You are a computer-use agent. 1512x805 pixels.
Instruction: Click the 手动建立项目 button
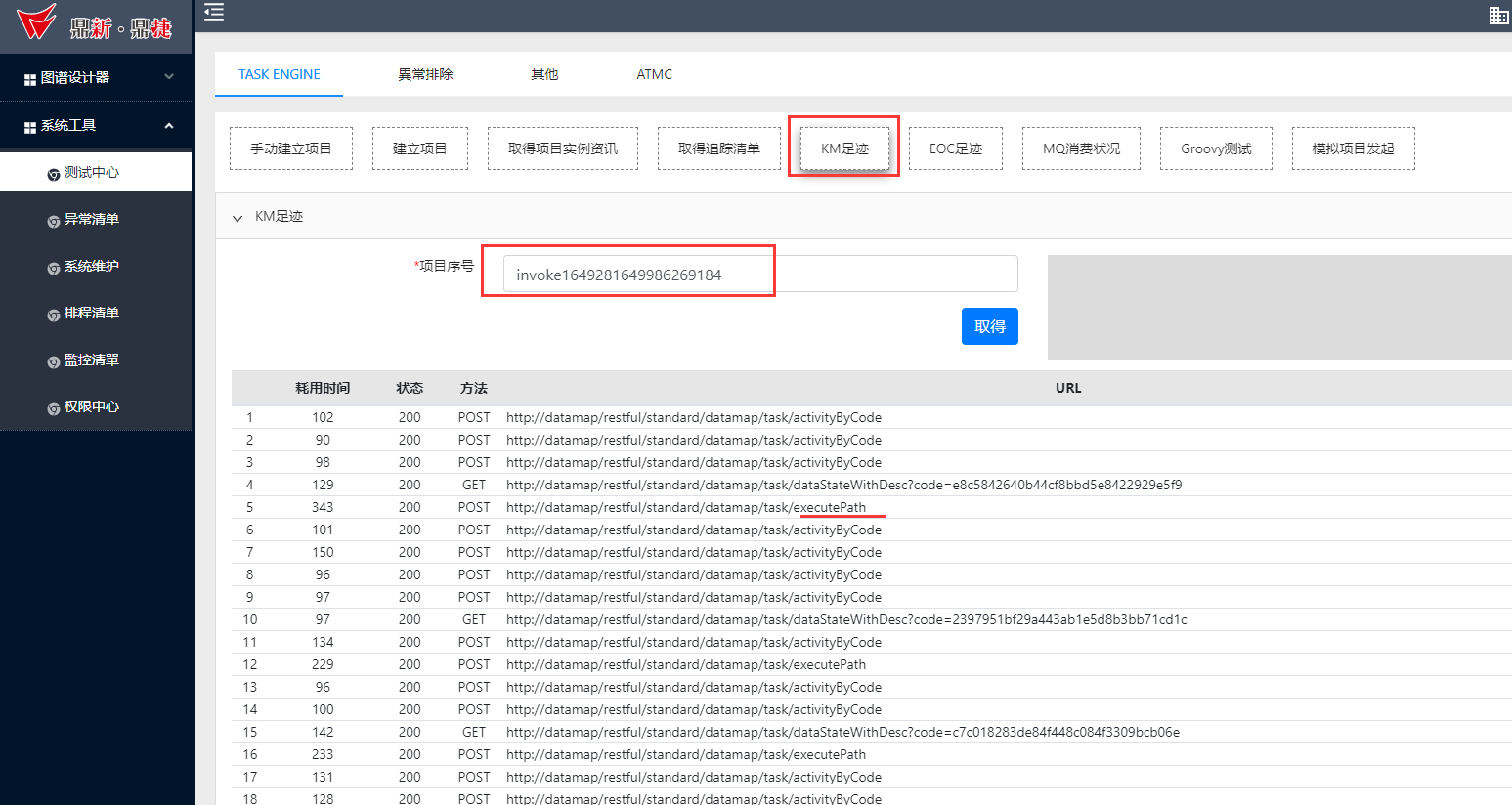coord(291,148)
